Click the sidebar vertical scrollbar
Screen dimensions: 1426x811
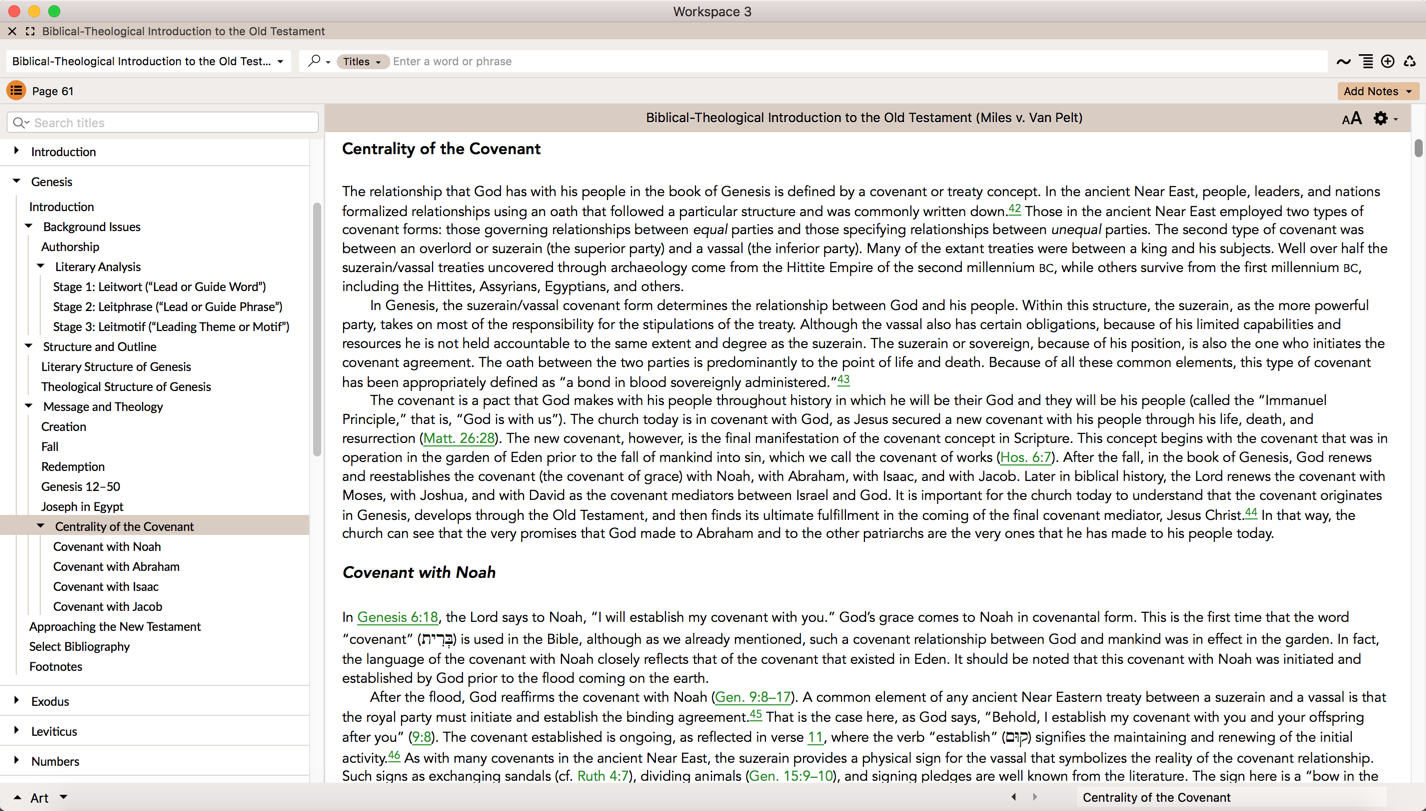click(x=317, y=330)
